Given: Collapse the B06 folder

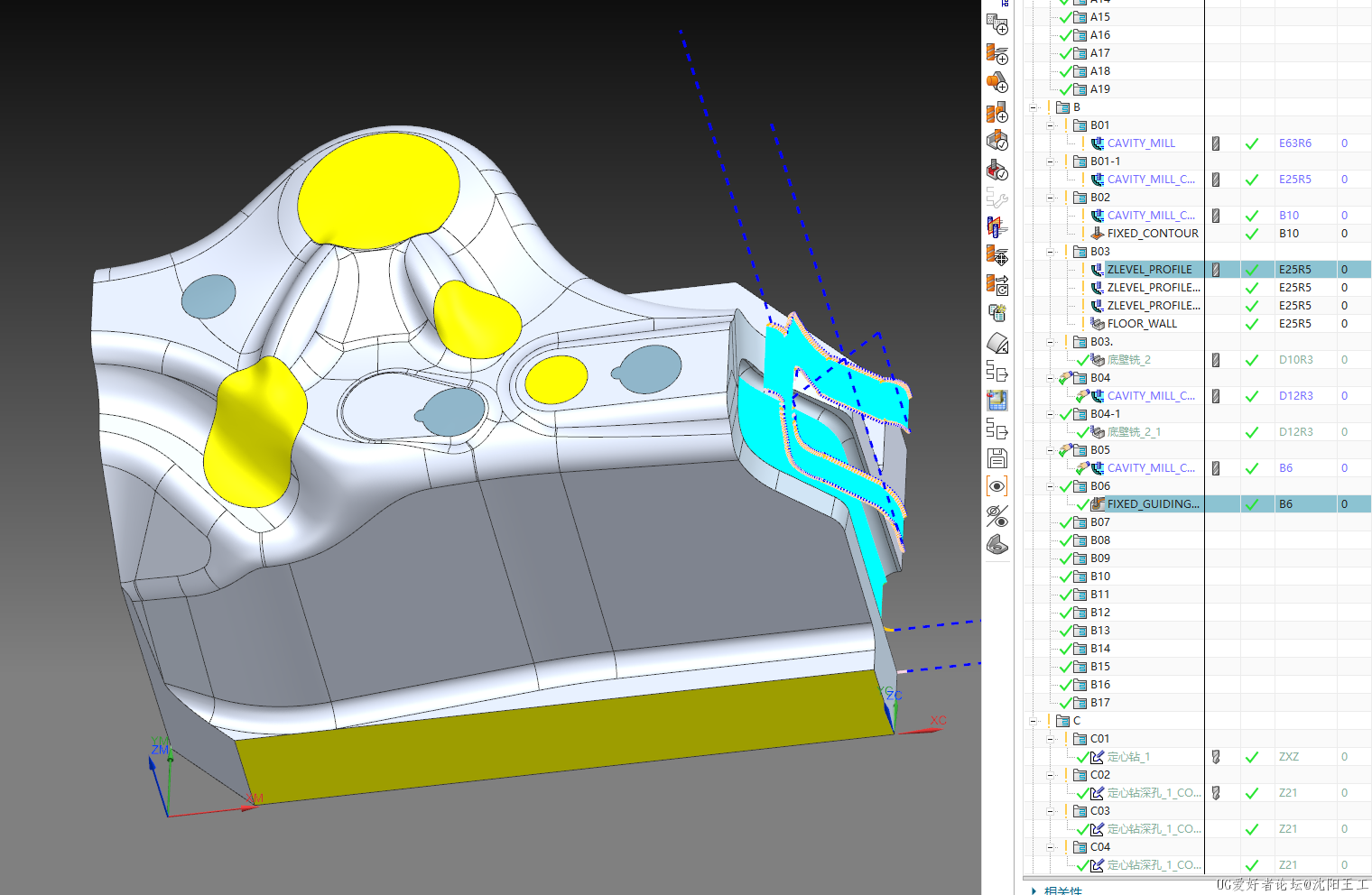Looking at the screenshot, I should [x=1051, y=486].
